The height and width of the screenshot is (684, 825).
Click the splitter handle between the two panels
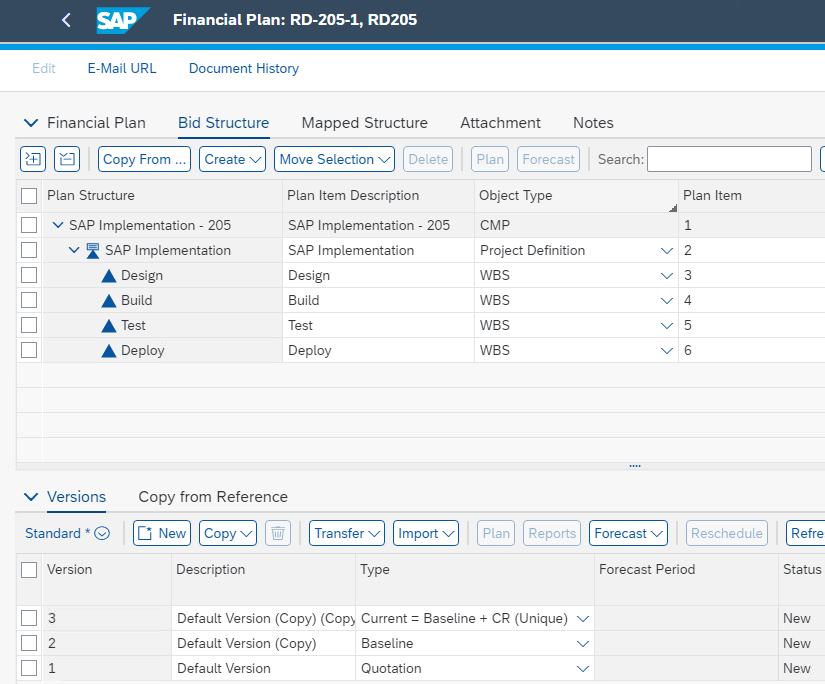point(635,466)
